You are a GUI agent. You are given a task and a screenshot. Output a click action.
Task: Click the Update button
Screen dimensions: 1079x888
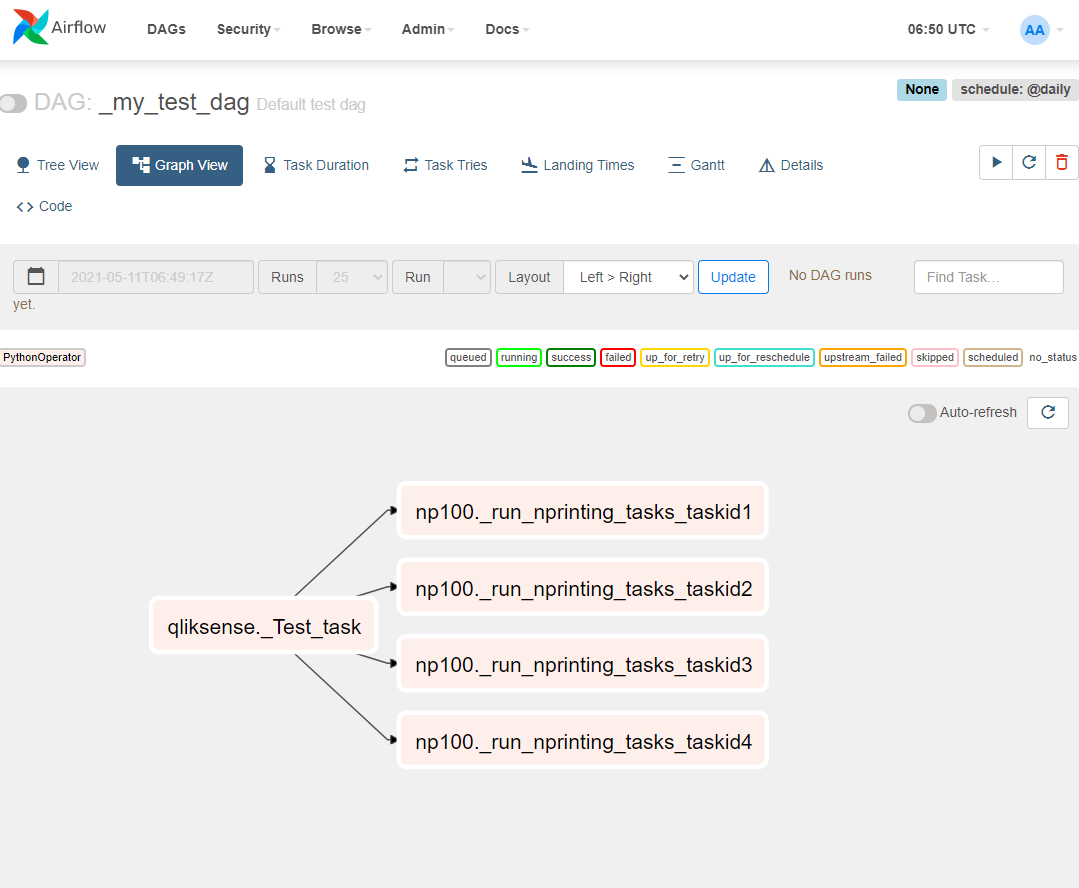[x=733, y=277]
